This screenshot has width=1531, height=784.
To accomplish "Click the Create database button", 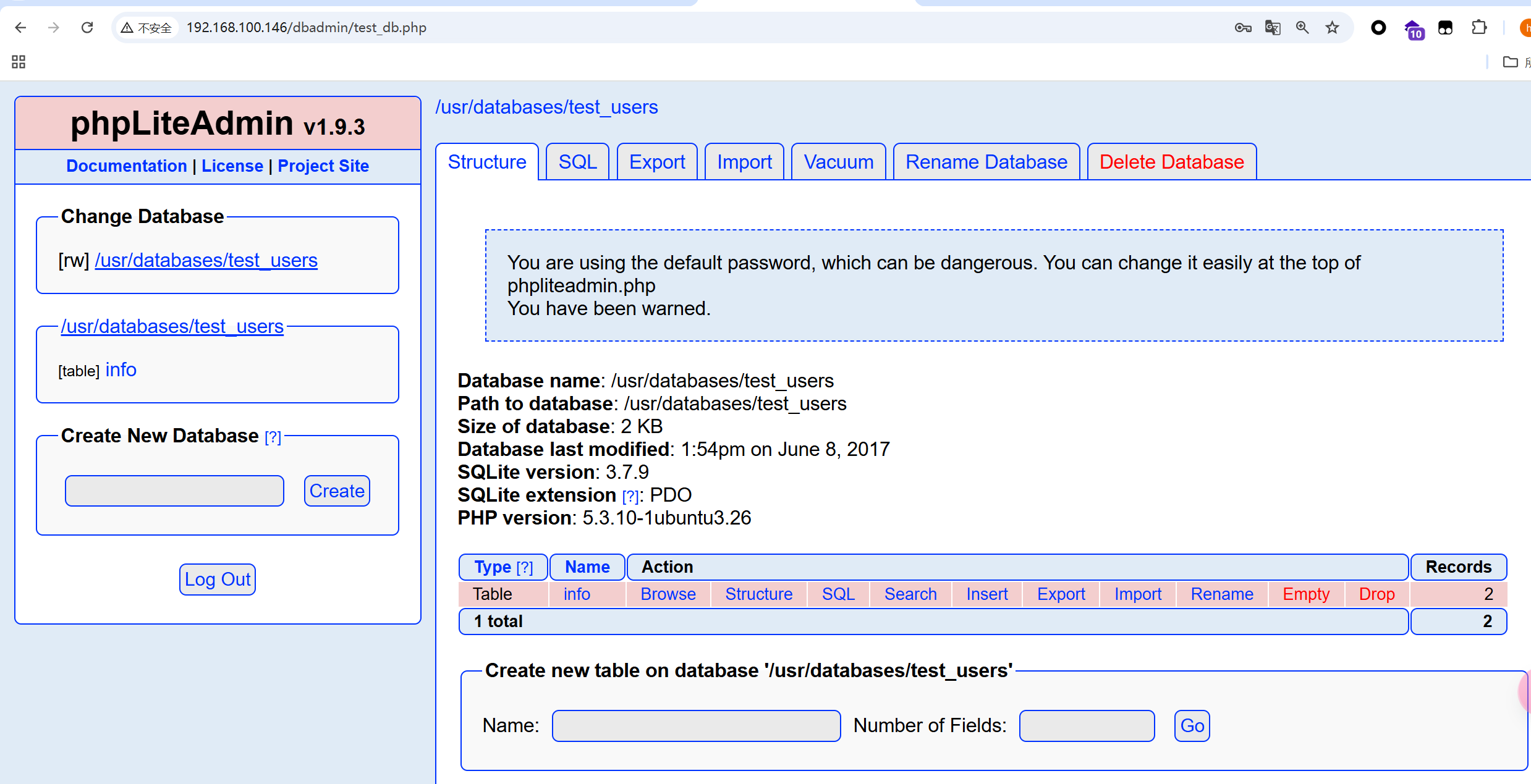I will 337,491.
